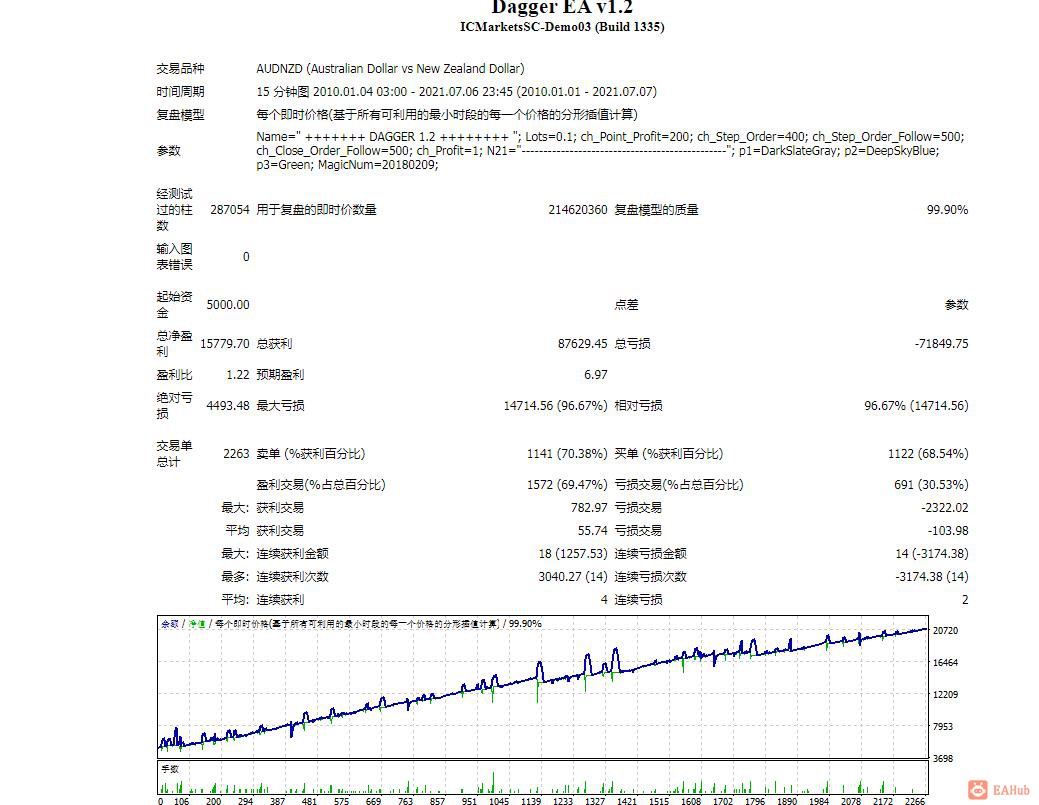The image size is (1039, 805).
Task: Click the "卖单 (%获利百分比)" label
Action: (311, 454)
